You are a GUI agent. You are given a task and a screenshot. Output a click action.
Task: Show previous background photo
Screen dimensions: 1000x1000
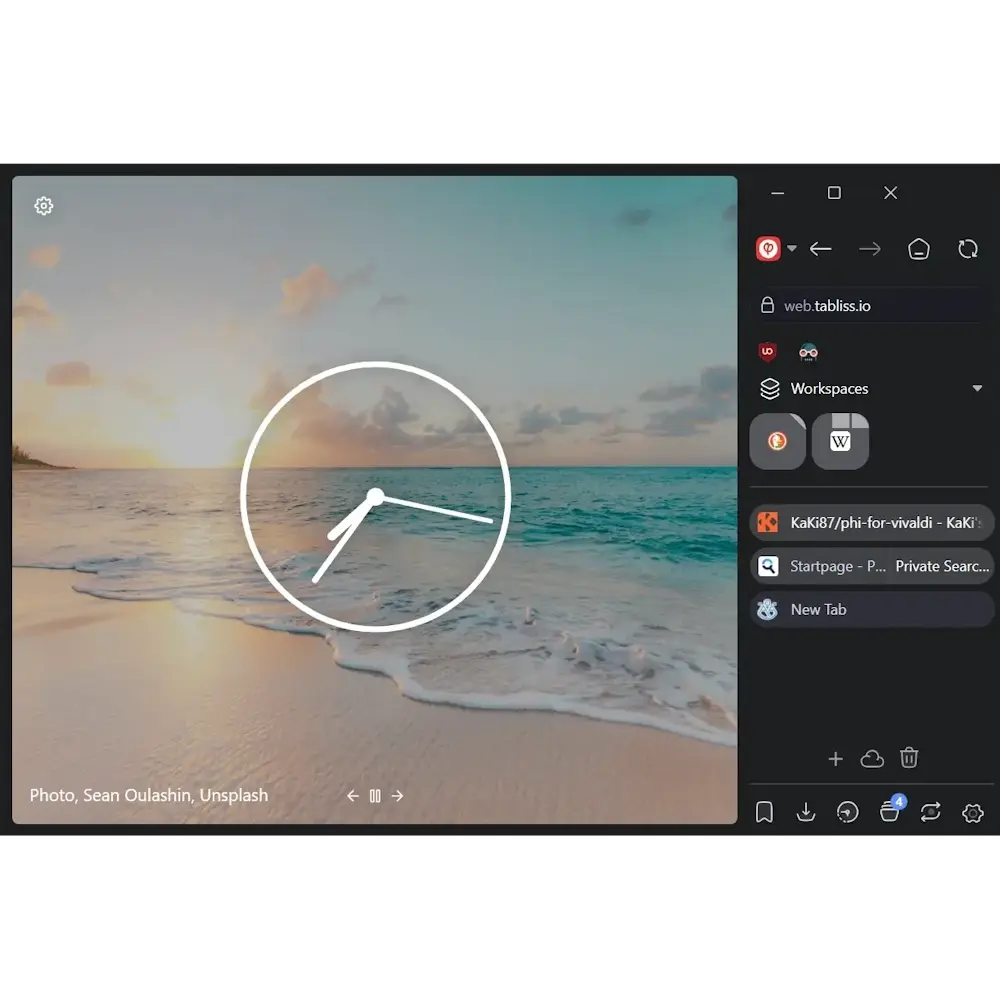[x=353, y=796]
